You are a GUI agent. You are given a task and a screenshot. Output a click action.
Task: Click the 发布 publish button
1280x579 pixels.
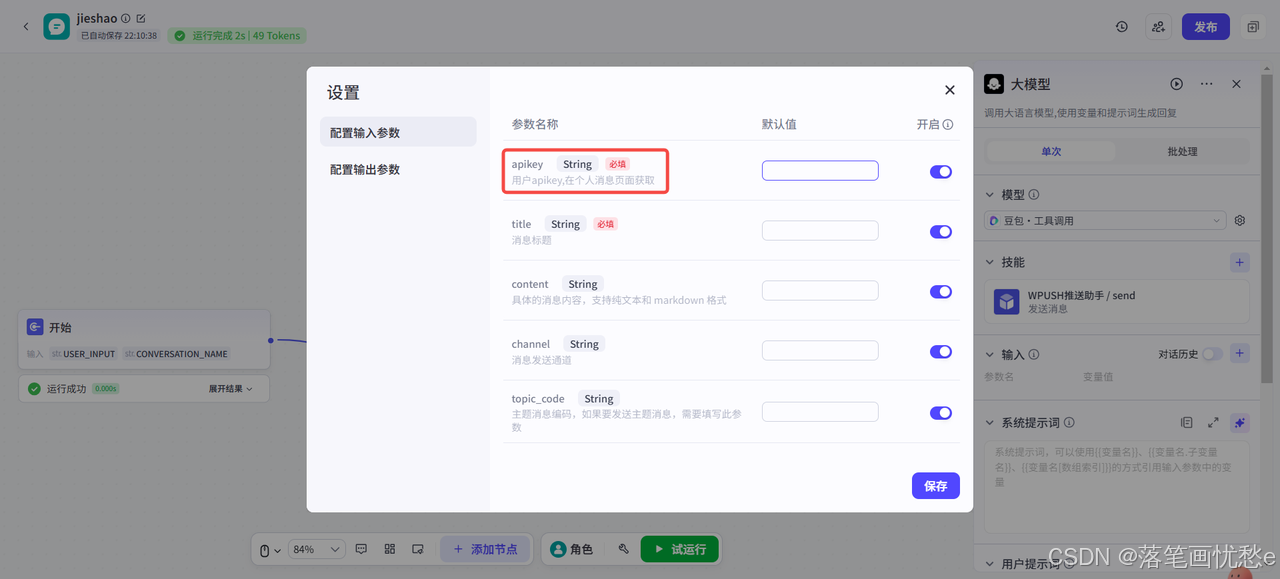pyautogui.click(x=1206, y=27)
